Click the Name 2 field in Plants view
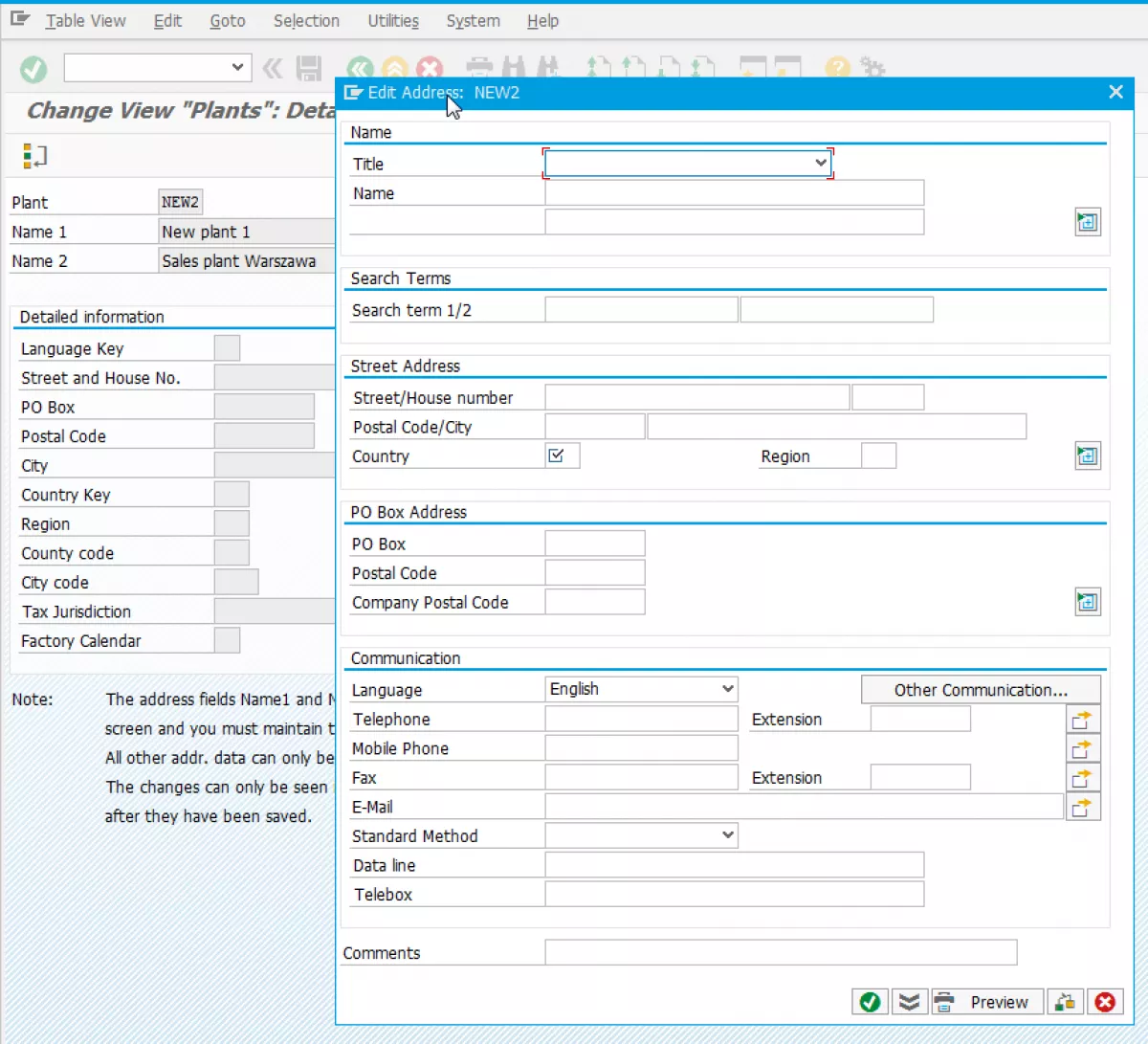The height and width of the screenshot is (1044, 1148). [247, 260]
